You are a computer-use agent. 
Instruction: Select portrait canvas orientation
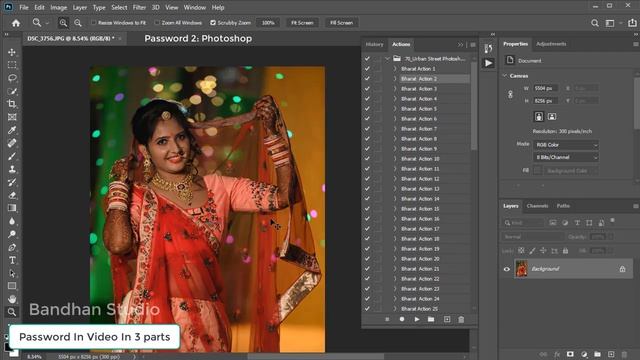coord(539,117)
